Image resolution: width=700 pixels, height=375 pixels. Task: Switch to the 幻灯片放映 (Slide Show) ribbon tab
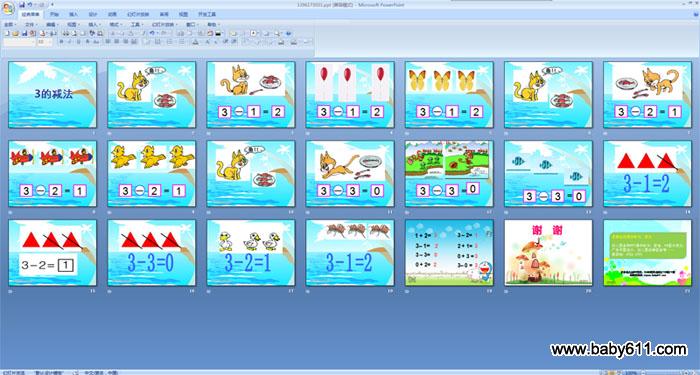138,14
